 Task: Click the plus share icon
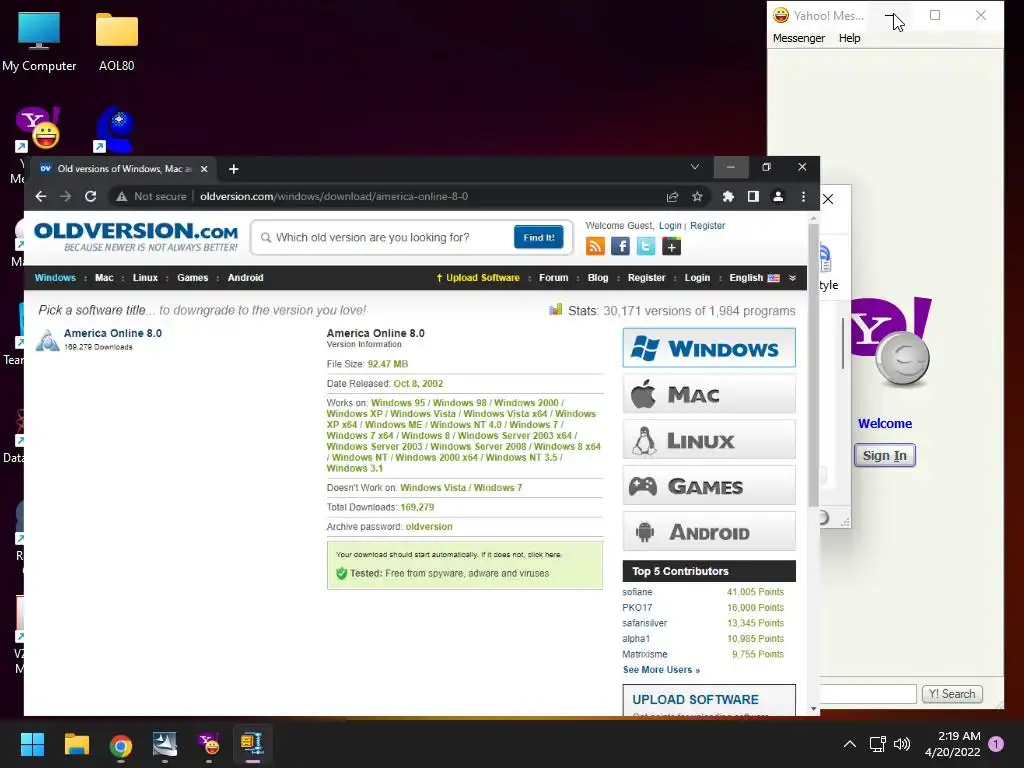(671, 246)
